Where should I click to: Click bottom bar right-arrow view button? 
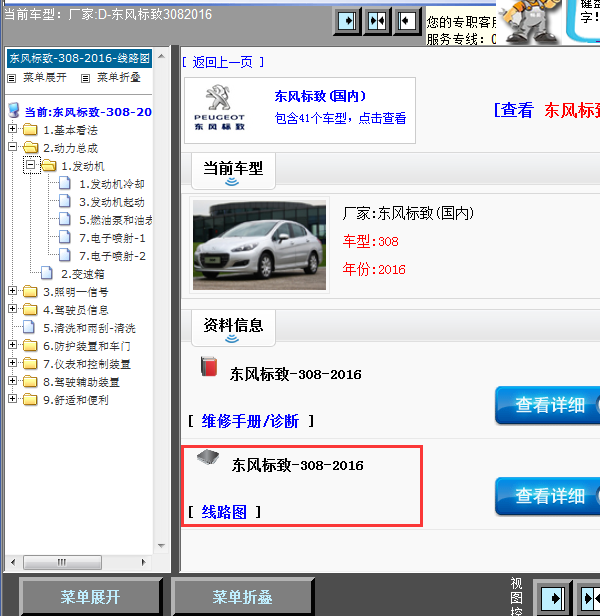[x=553, y=598]
